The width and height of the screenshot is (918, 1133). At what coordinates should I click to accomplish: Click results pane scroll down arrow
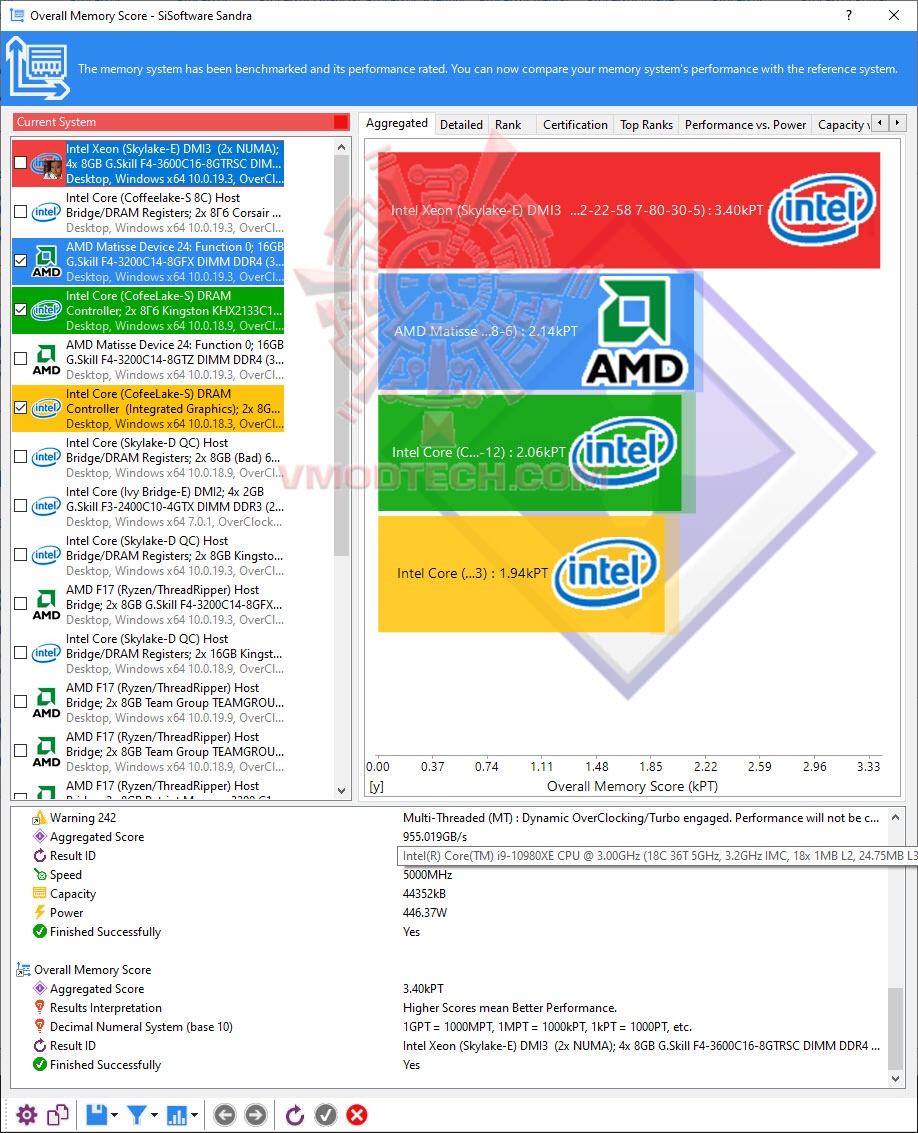pos(896,1079)
